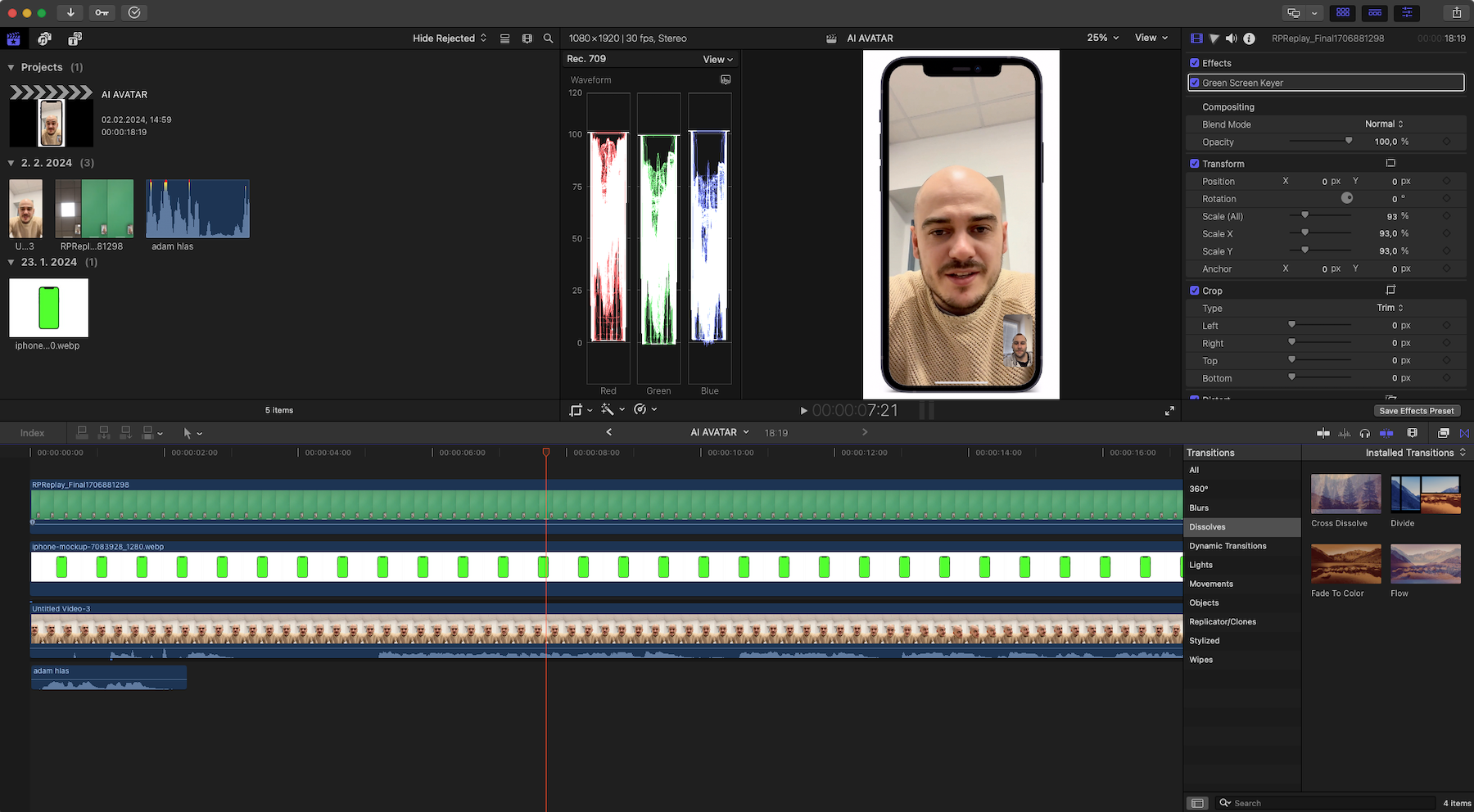Toggle solo headphones icon

tap(1365, 433)
